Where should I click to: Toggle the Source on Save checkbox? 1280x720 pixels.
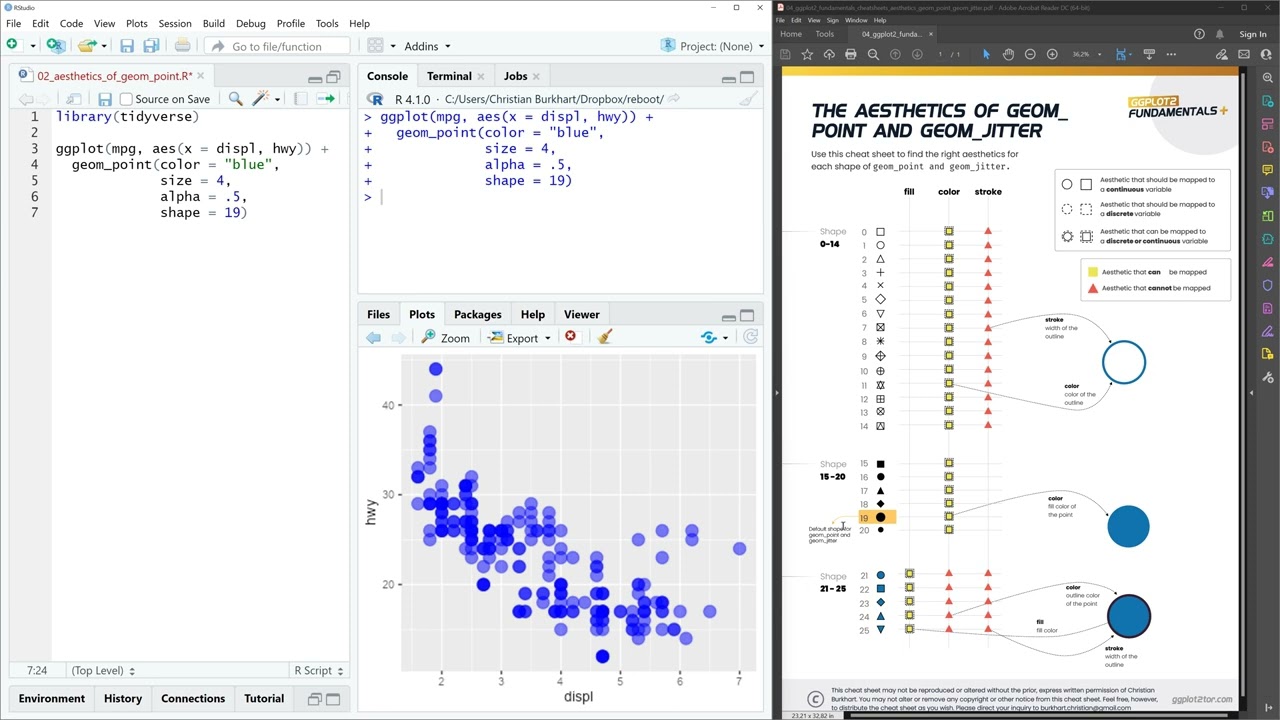(x=126, y=99)
